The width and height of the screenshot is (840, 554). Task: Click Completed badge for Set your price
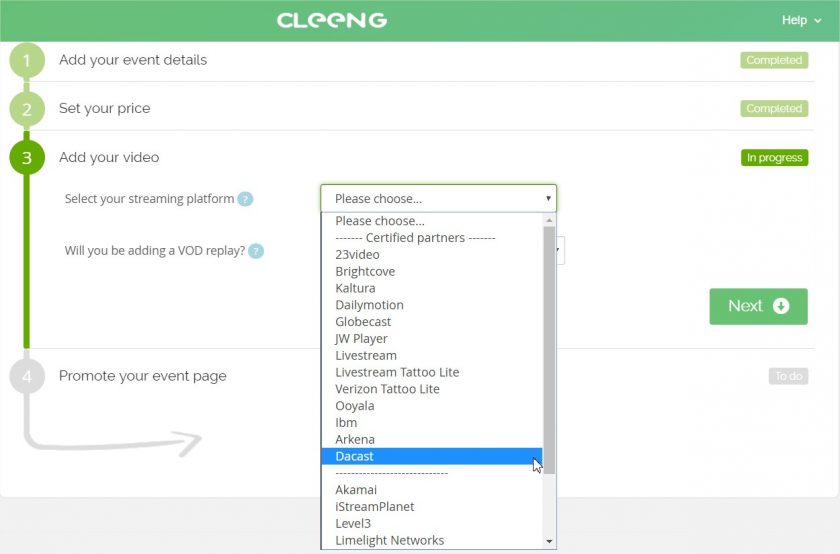click(774, 108)
